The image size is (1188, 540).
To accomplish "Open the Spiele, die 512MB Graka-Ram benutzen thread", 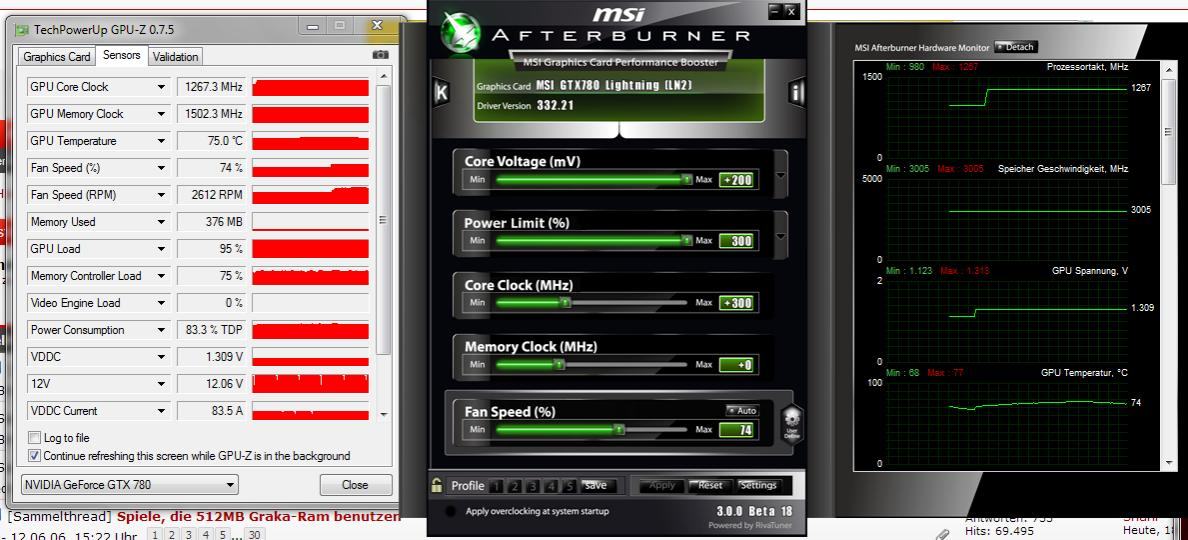I will coord(259,517).
